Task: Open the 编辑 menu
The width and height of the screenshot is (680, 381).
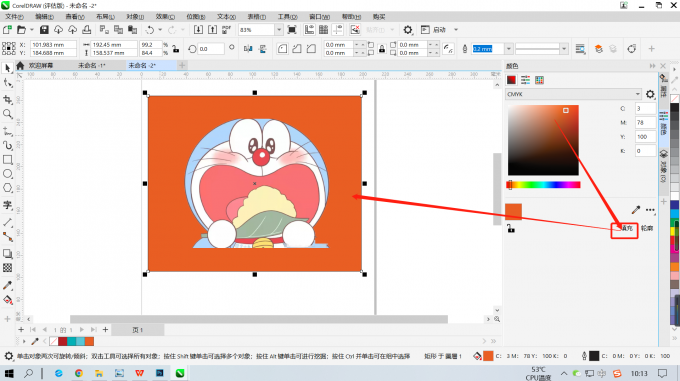Action: [44, 16]
